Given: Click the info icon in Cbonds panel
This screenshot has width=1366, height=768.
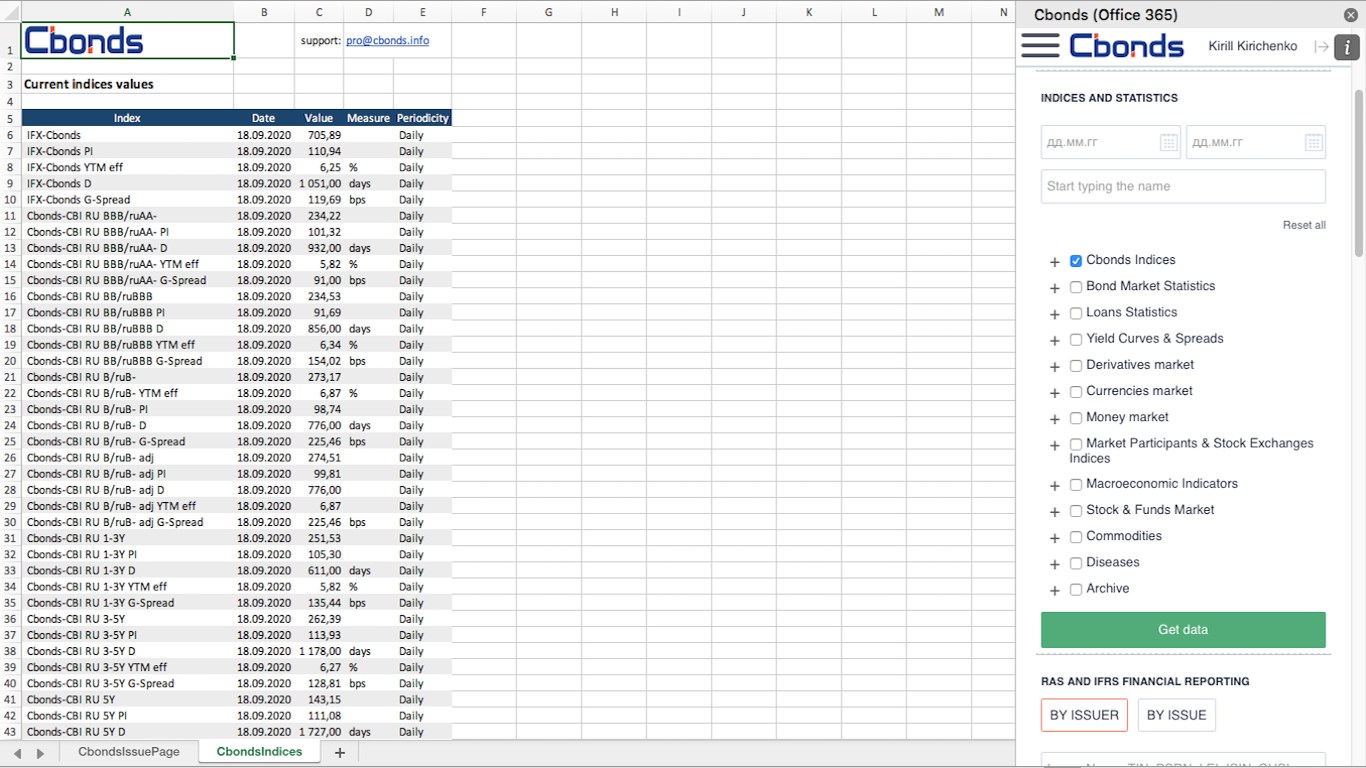Looking at the screenshot, I should point(1347,47).
